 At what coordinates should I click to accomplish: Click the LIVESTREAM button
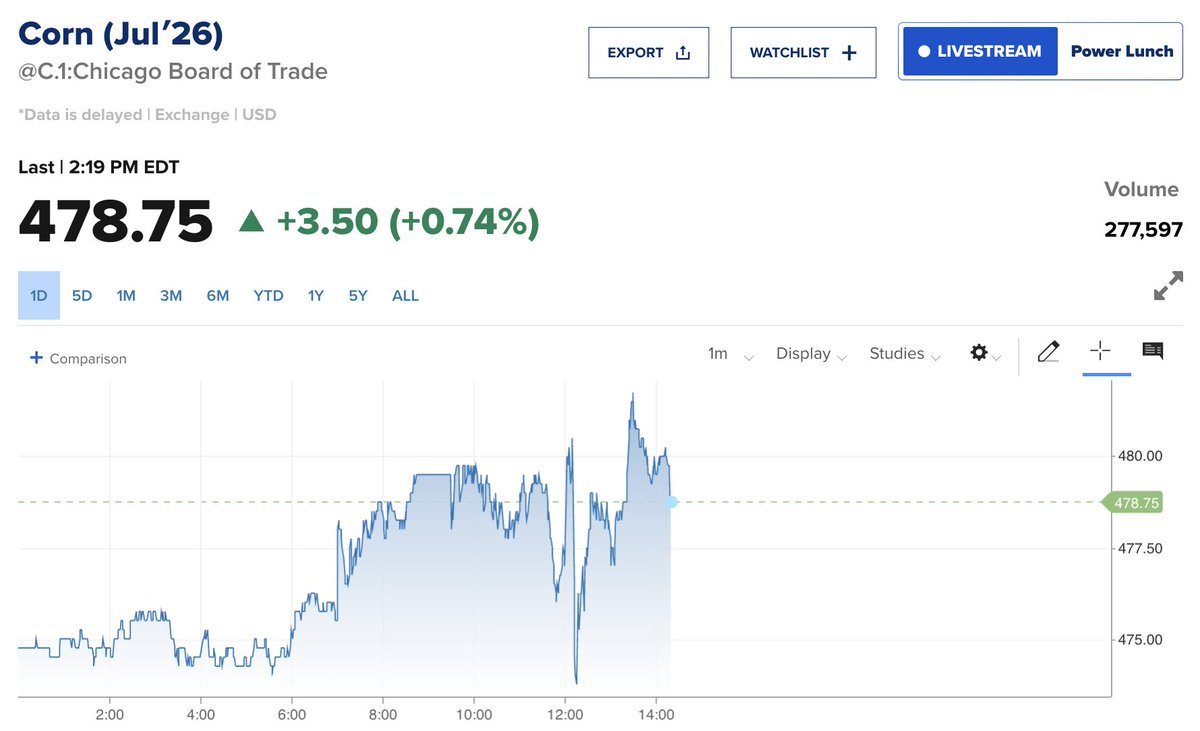point(980,52)
